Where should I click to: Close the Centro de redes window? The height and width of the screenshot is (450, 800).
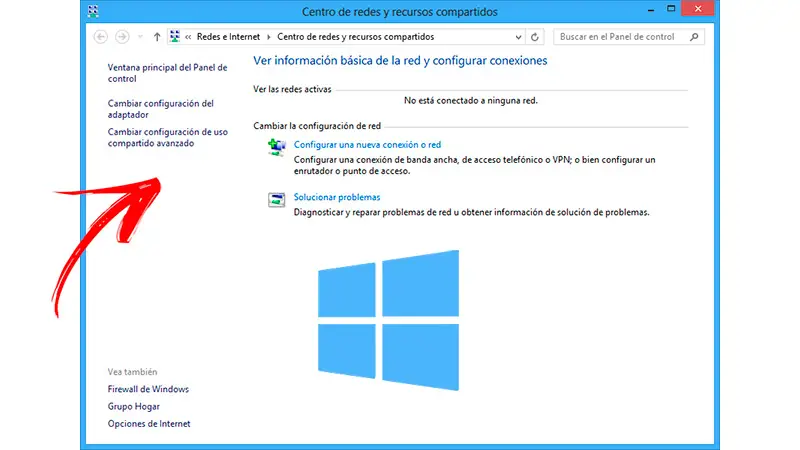click(698, 9)
